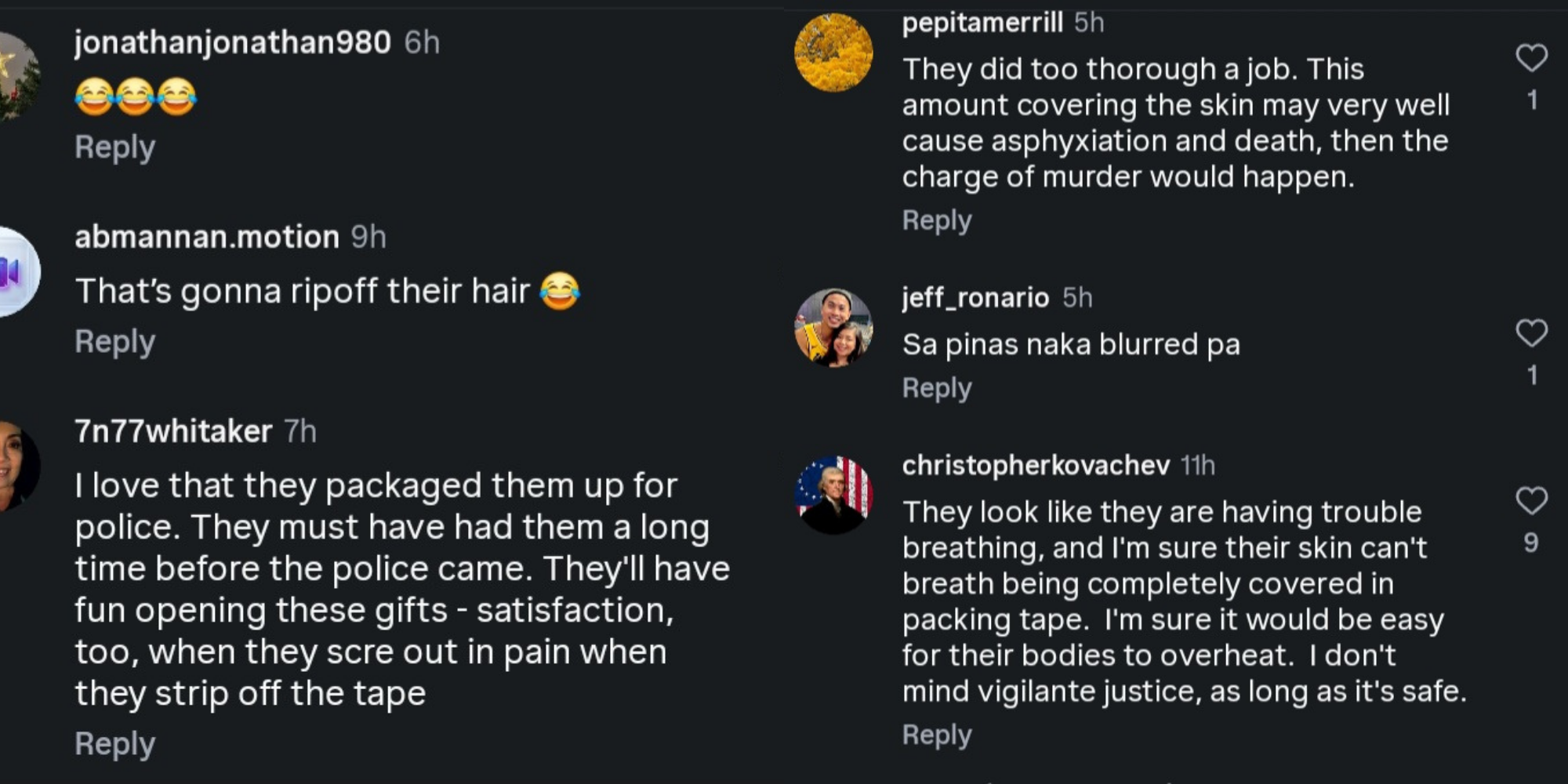Open the jonathanjonathan980 username link
This screenshot has height=784, width=1568.
pos(233,42)
